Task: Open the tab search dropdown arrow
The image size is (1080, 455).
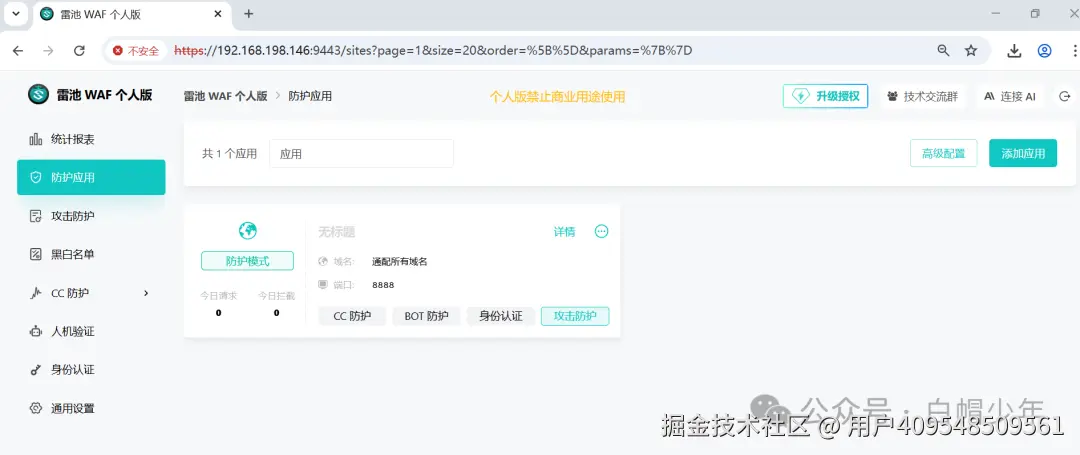Action: coord(16,14)
